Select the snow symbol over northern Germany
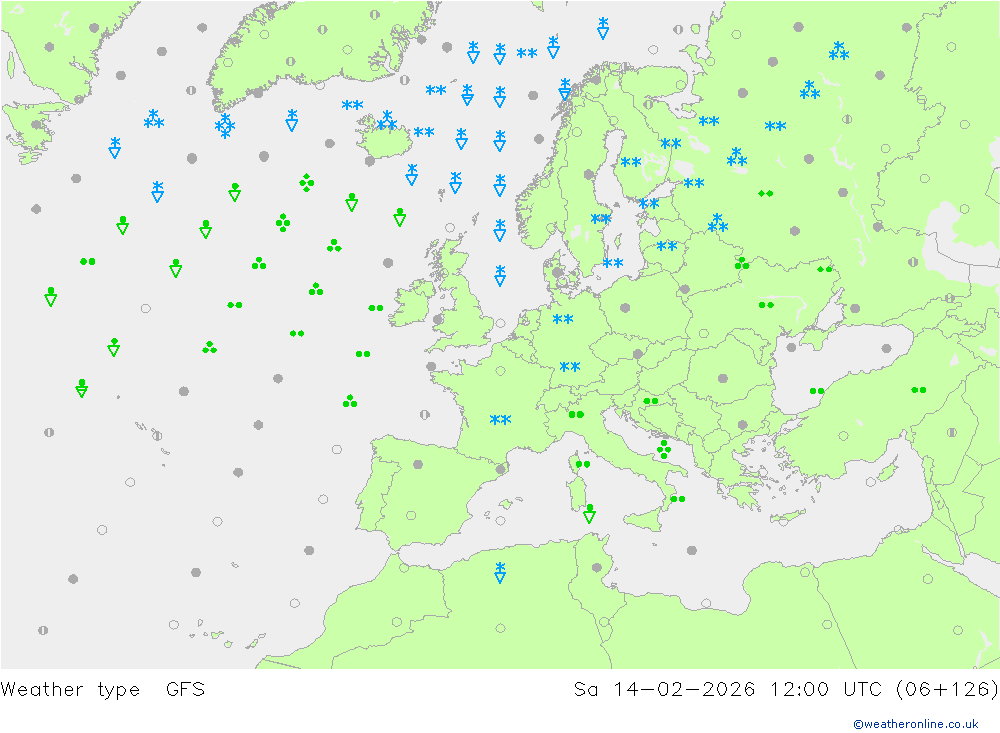1000x733 pixels. tap(562, 319)
